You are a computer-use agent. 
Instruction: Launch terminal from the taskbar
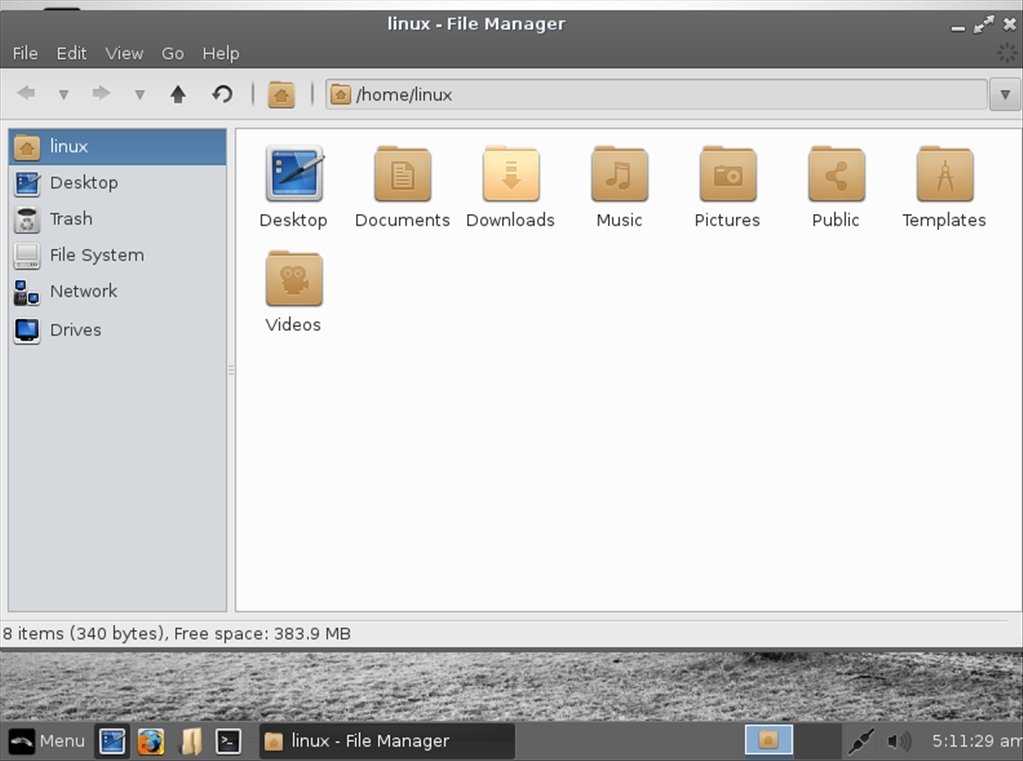point(228,741)
